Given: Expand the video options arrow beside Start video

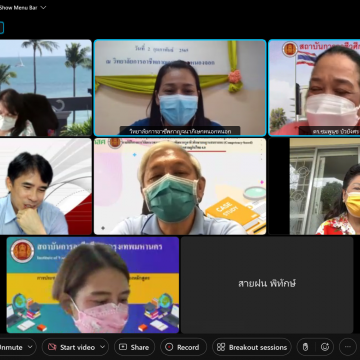Looking at the screenshot, I should click(102, 347).
